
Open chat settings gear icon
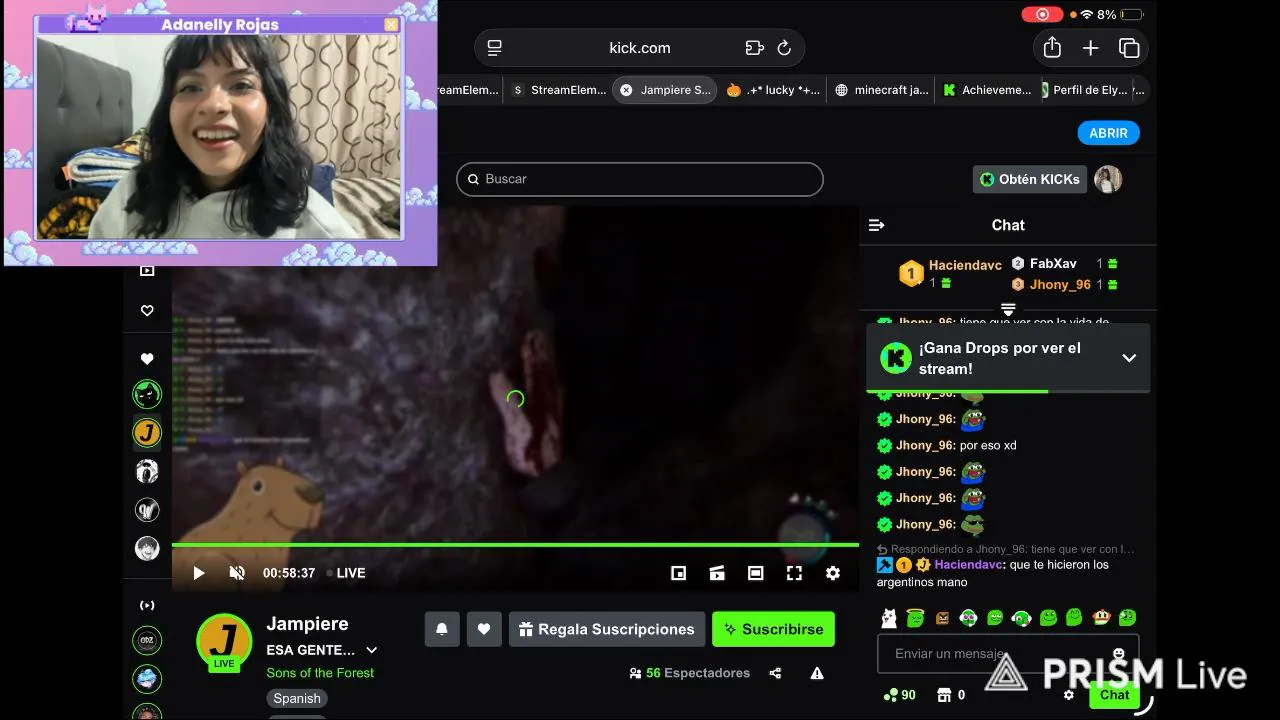1069,695
